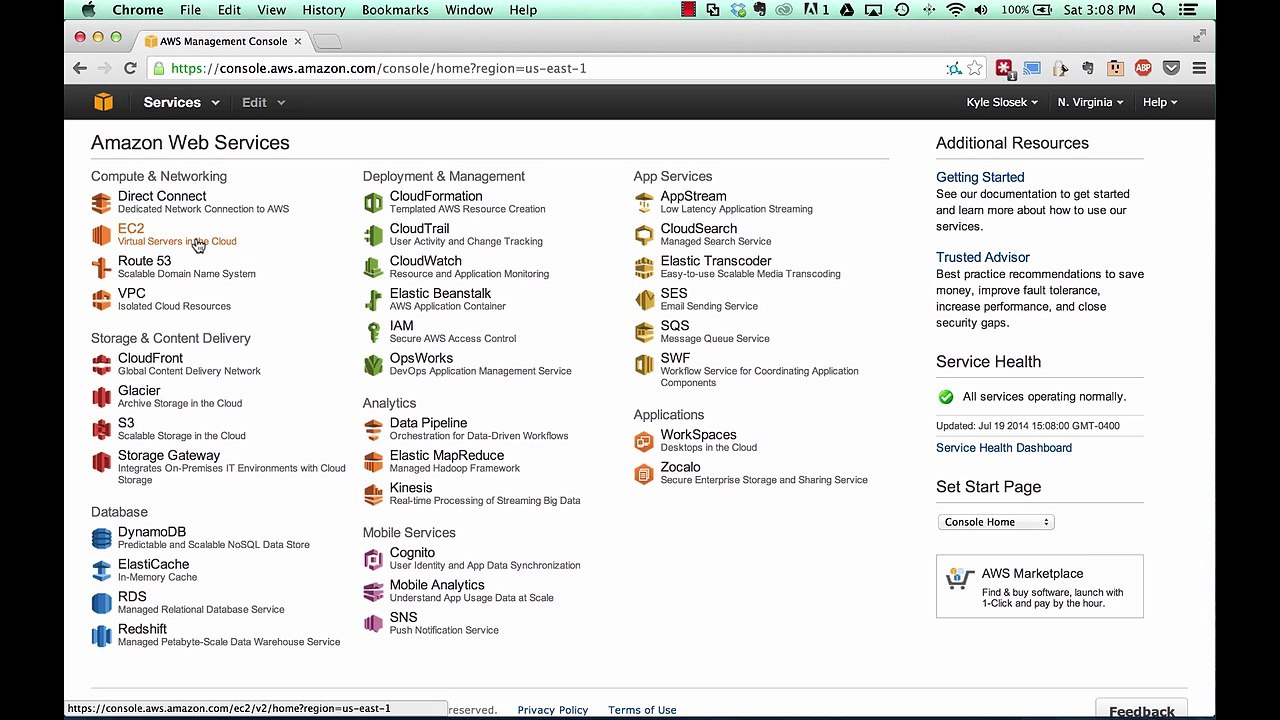Click the Direct Connect service icon
This screenshot has height=720, width=1280.
click(x=101, y=203)
